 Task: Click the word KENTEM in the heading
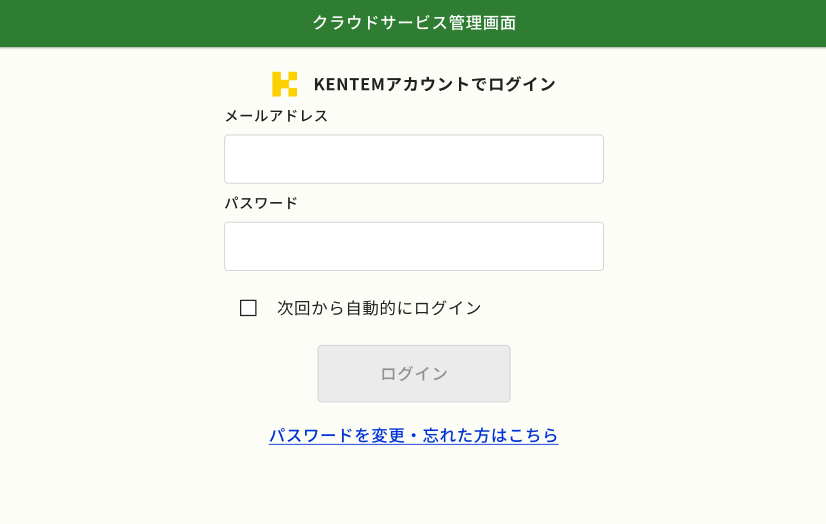click(x=349, y=84)
